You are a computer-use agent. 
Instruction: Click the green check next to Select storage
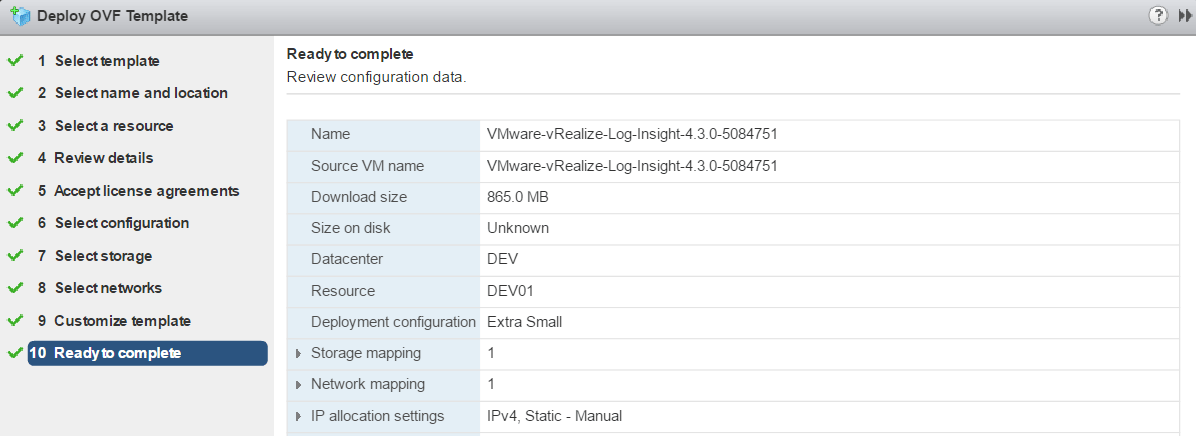click(15, 256)
